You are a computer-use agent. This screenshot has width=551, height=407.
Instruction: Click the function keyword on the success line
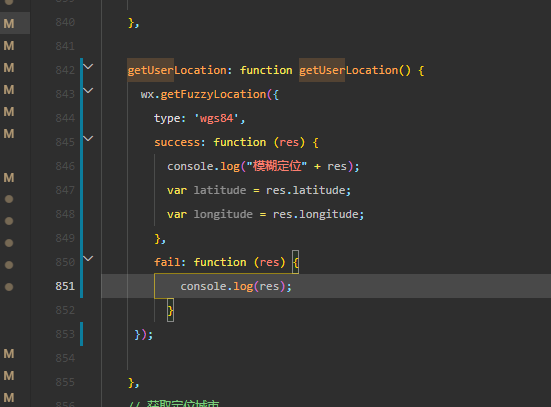click(240, 142)
